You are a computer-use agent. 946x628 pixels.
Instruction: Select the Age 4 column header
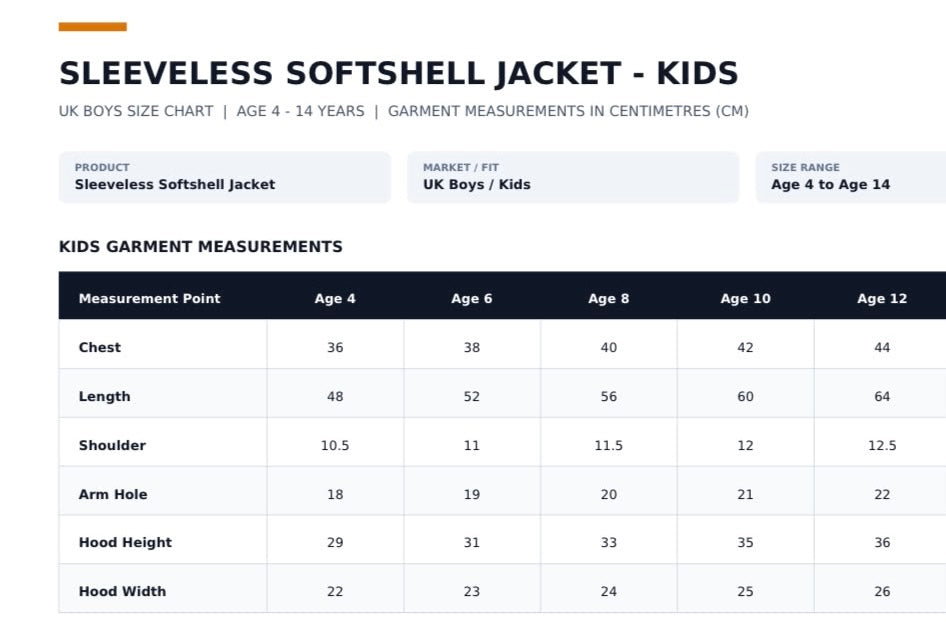pyautogui.click(x=335, y=298)
